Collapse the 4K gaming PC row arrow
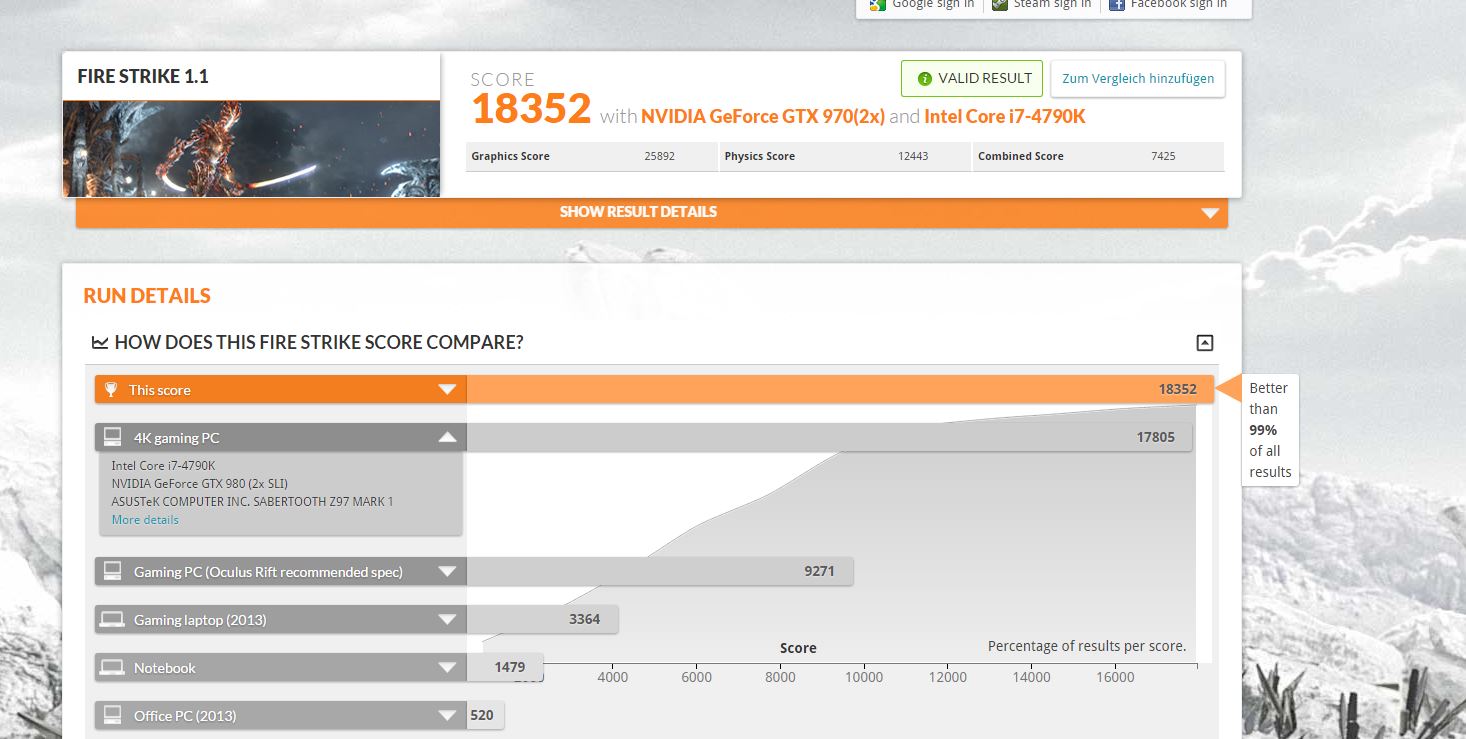 (447, 437)
